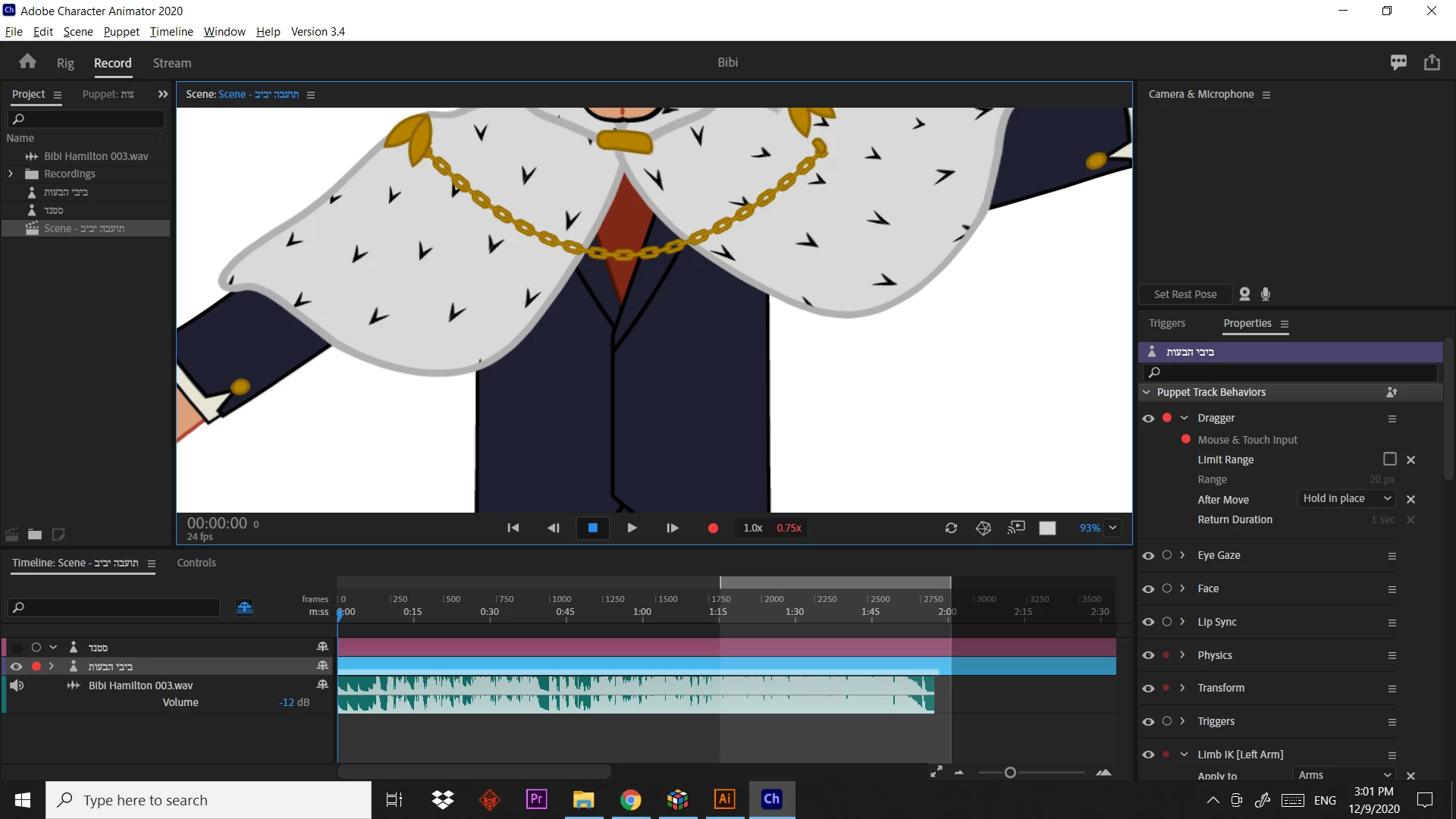Step forward one frame
1456x819 pixels.
coord(672,529)
